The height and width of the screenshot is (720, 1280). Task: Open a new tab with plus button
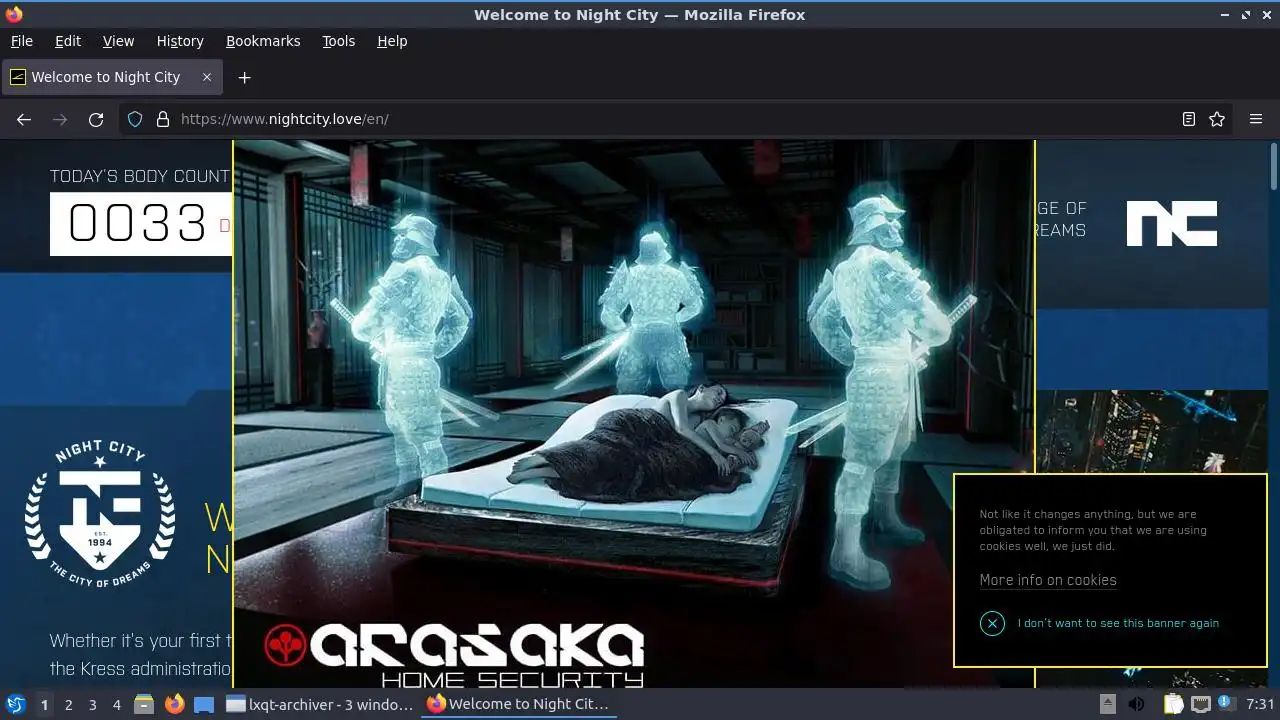[x=244, y=77]
